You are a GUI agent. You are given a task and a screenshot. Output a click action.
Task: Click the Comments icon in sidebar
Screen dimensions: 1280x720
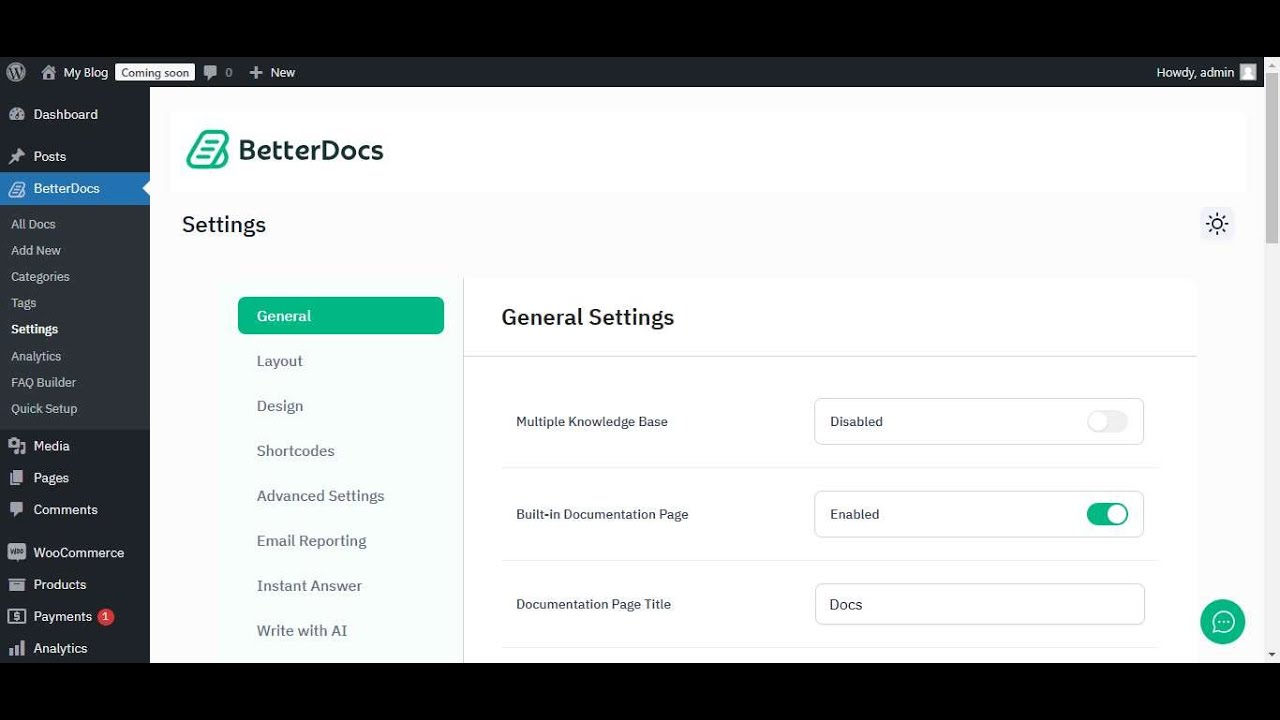point(17,509)
